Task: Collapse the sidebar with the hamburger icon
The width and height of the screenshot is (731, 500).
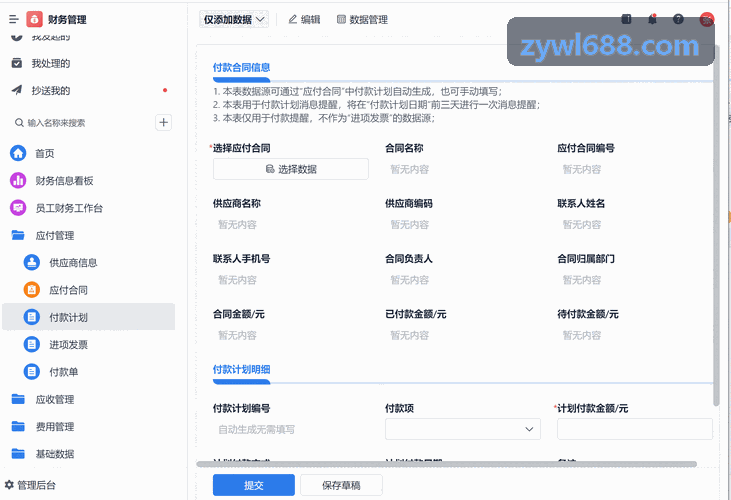Action: pyautogui.click(x=14, y=19)
